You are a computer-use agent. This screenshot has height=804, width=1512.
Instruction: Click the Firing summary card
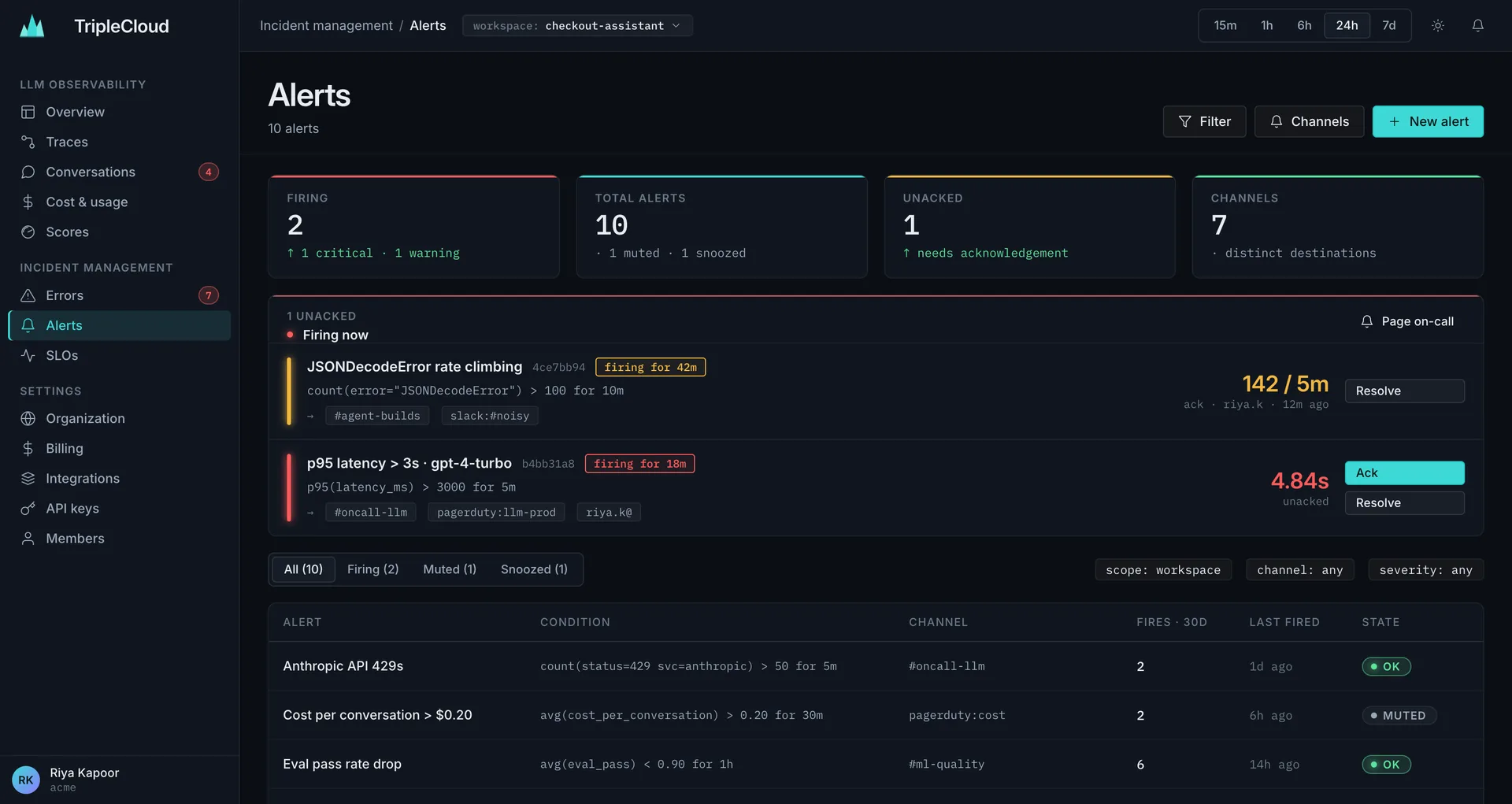(x=413, y=226)
